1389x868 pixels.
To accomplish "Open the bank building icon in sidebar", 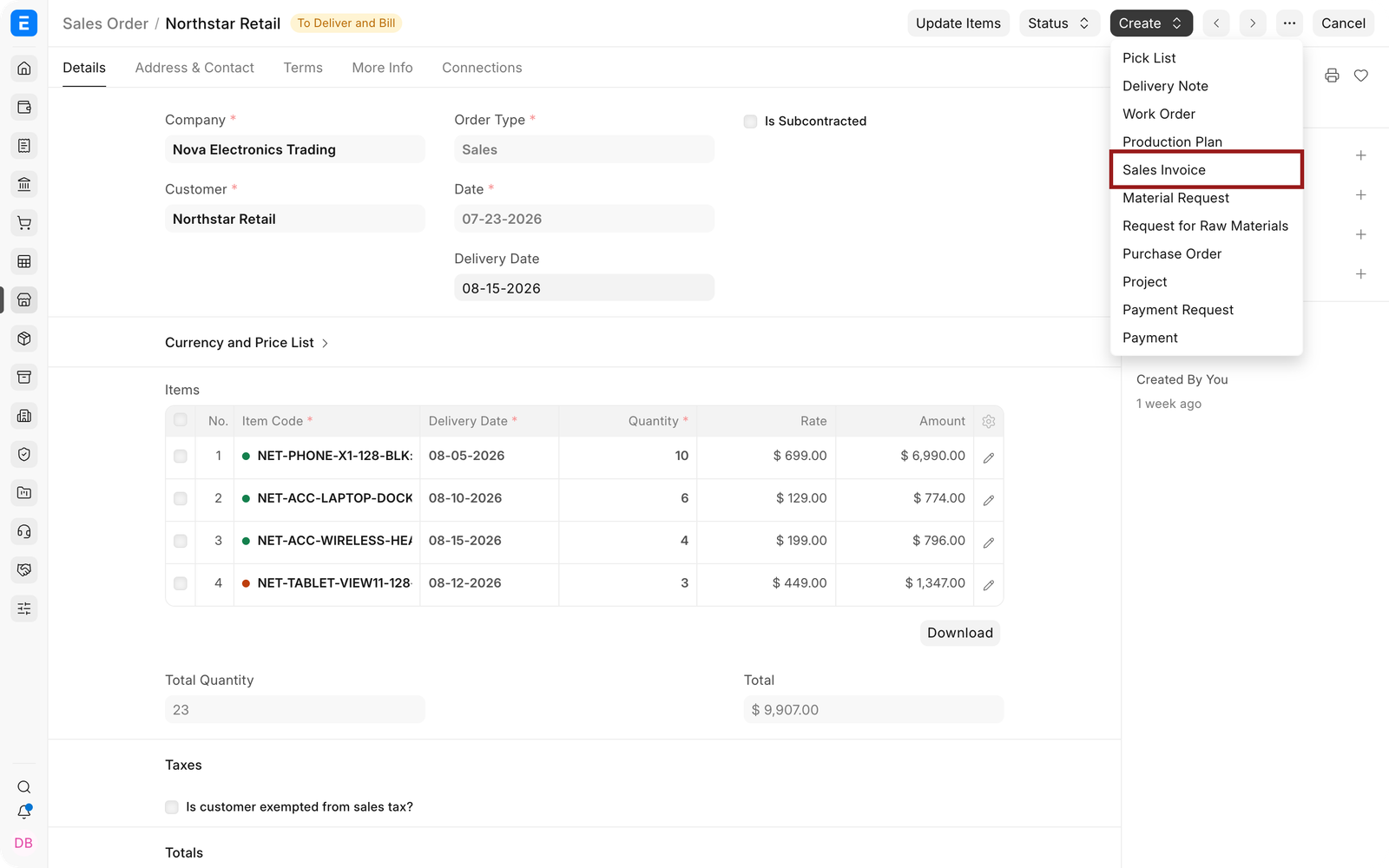I will pyautogui.click(x=24, y=184).
